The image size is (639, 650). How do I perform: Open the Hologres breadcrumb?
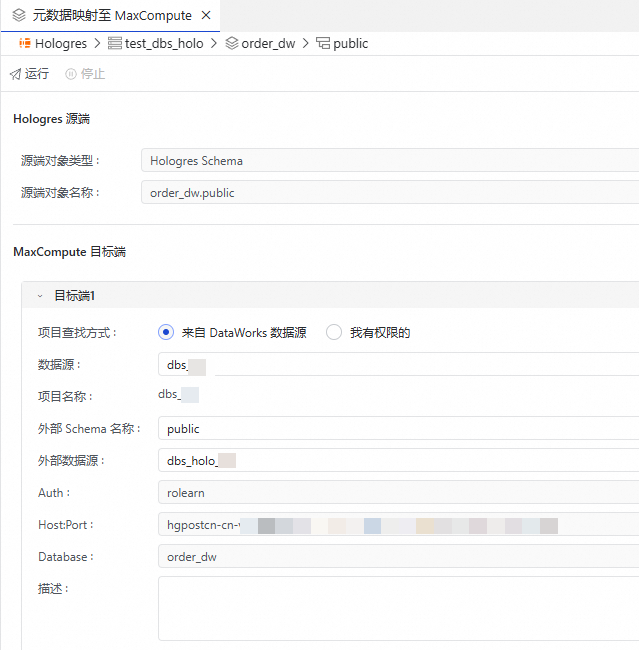[61, 43]
